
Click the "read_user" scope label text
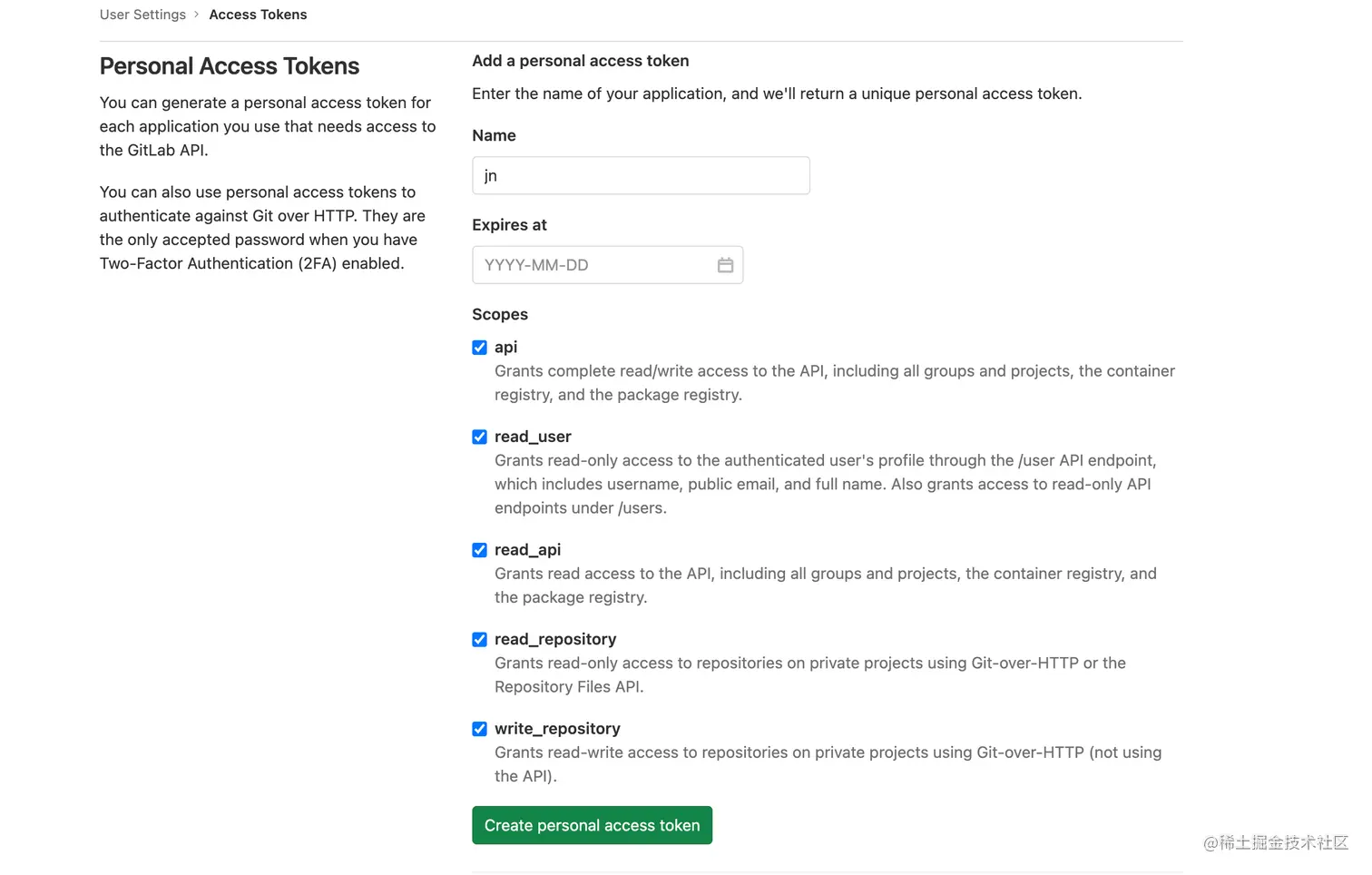[x=533, y=437]
